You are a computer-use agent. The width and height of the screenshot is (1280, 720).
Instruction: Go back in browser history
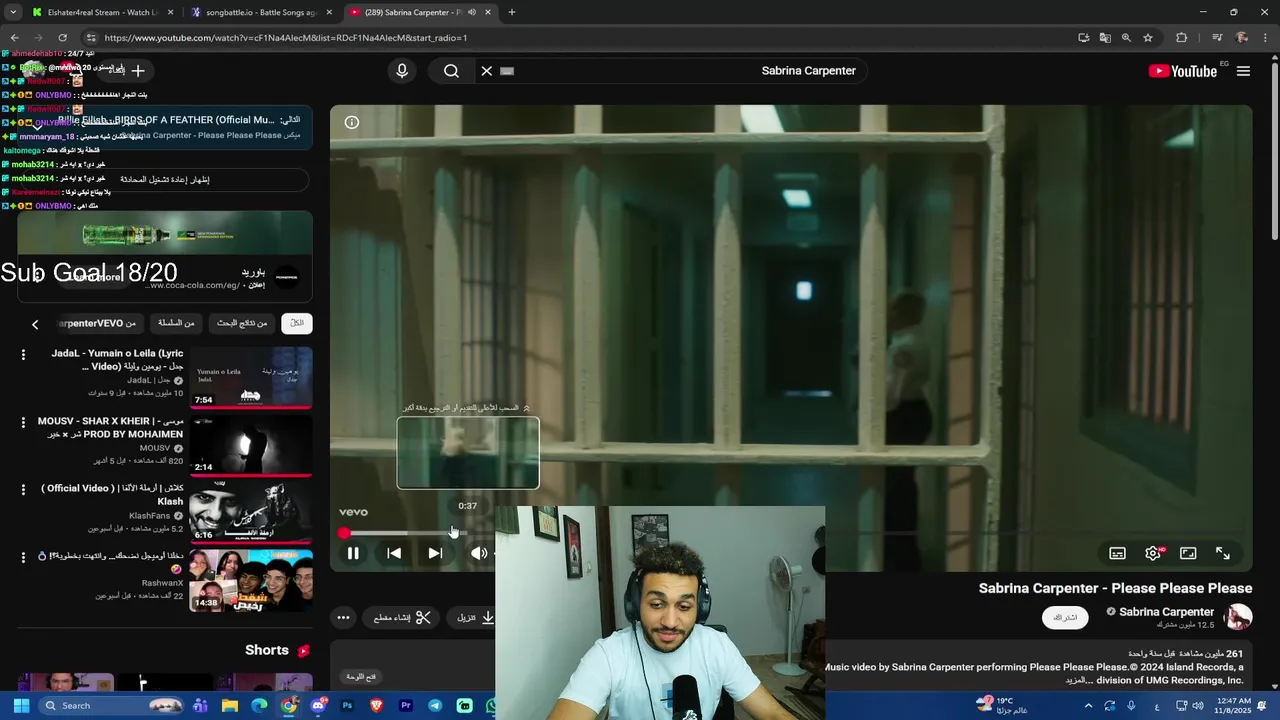coord(14,38)
